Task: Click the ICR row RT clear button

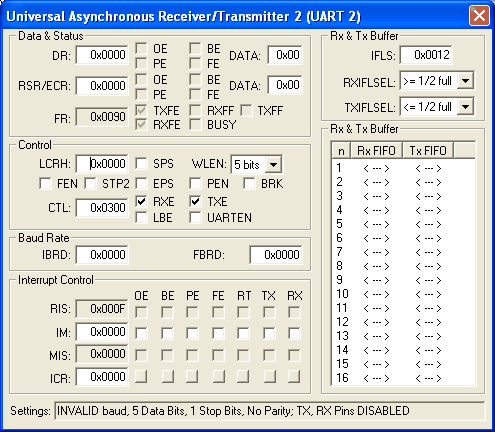Action: pos(243,376)
